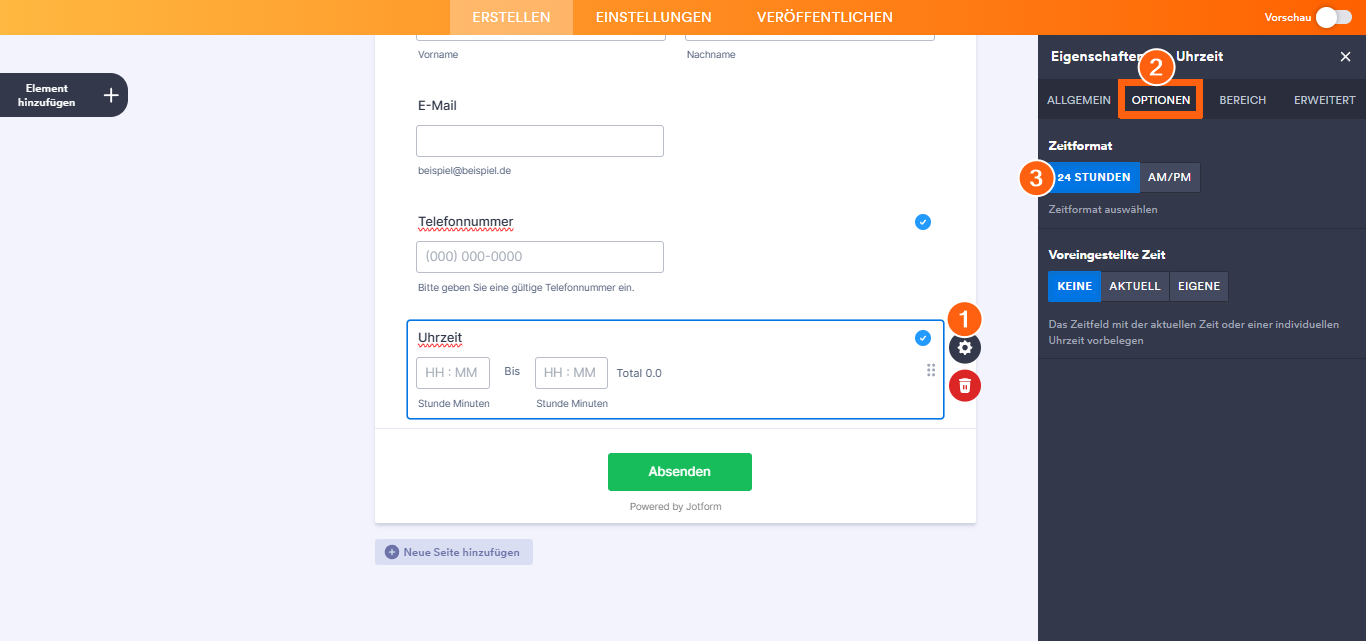Select 24 Stunden time format

pyautogui.click(x=1094, y=177)
